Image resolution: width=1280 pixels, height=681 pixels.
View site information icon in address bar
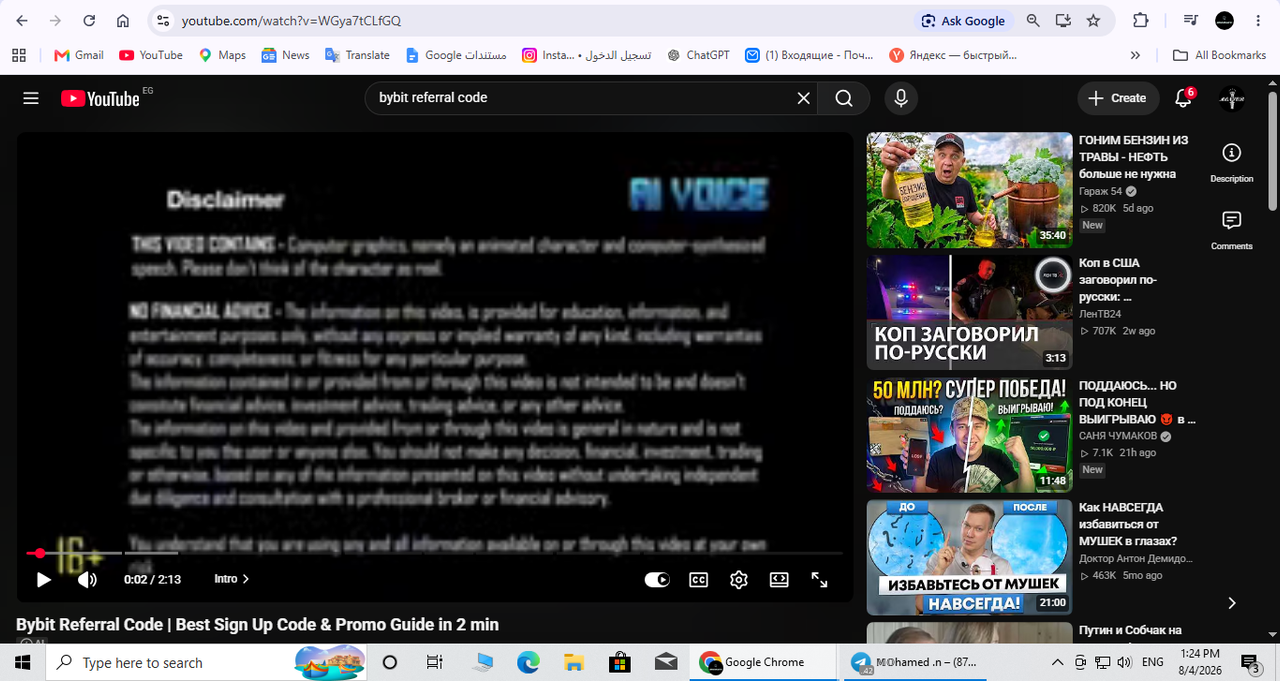tap(164, 20)
